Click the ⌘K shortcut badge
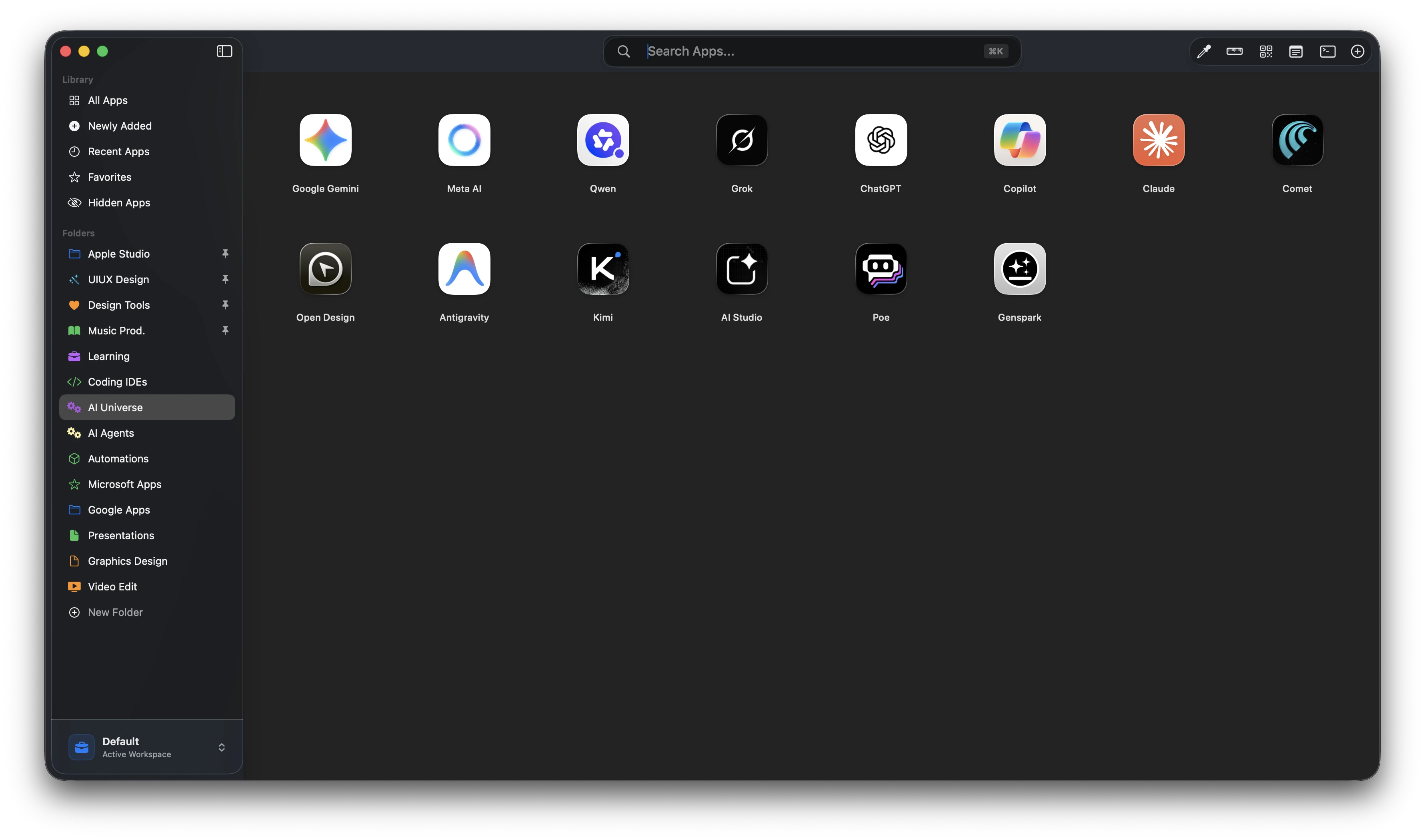Screen dimensions: 1425x840 995,52
